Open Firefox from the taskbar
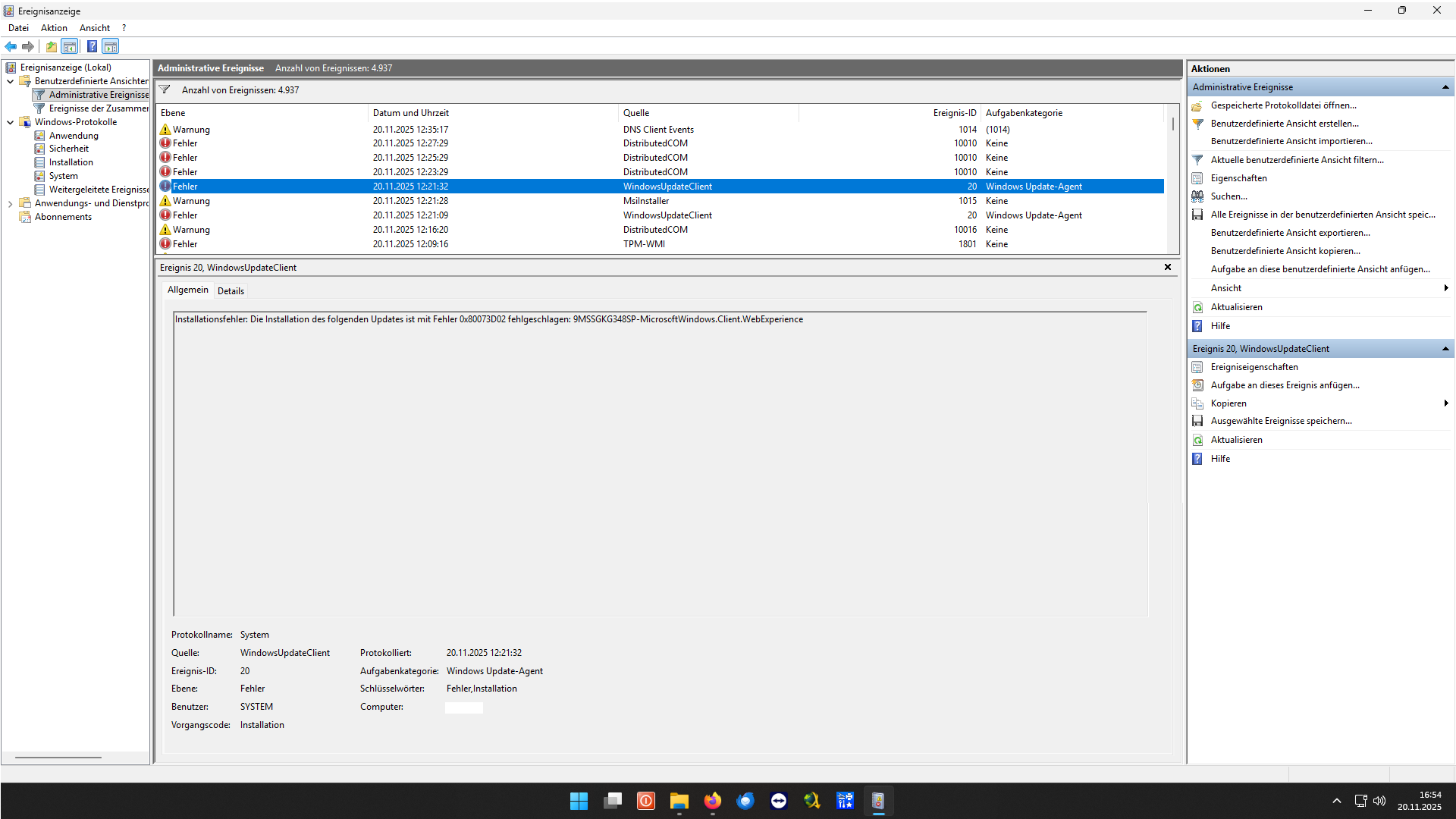Image resolution: width=1456 pixels, height=819 pixels. tap(712, 801)
